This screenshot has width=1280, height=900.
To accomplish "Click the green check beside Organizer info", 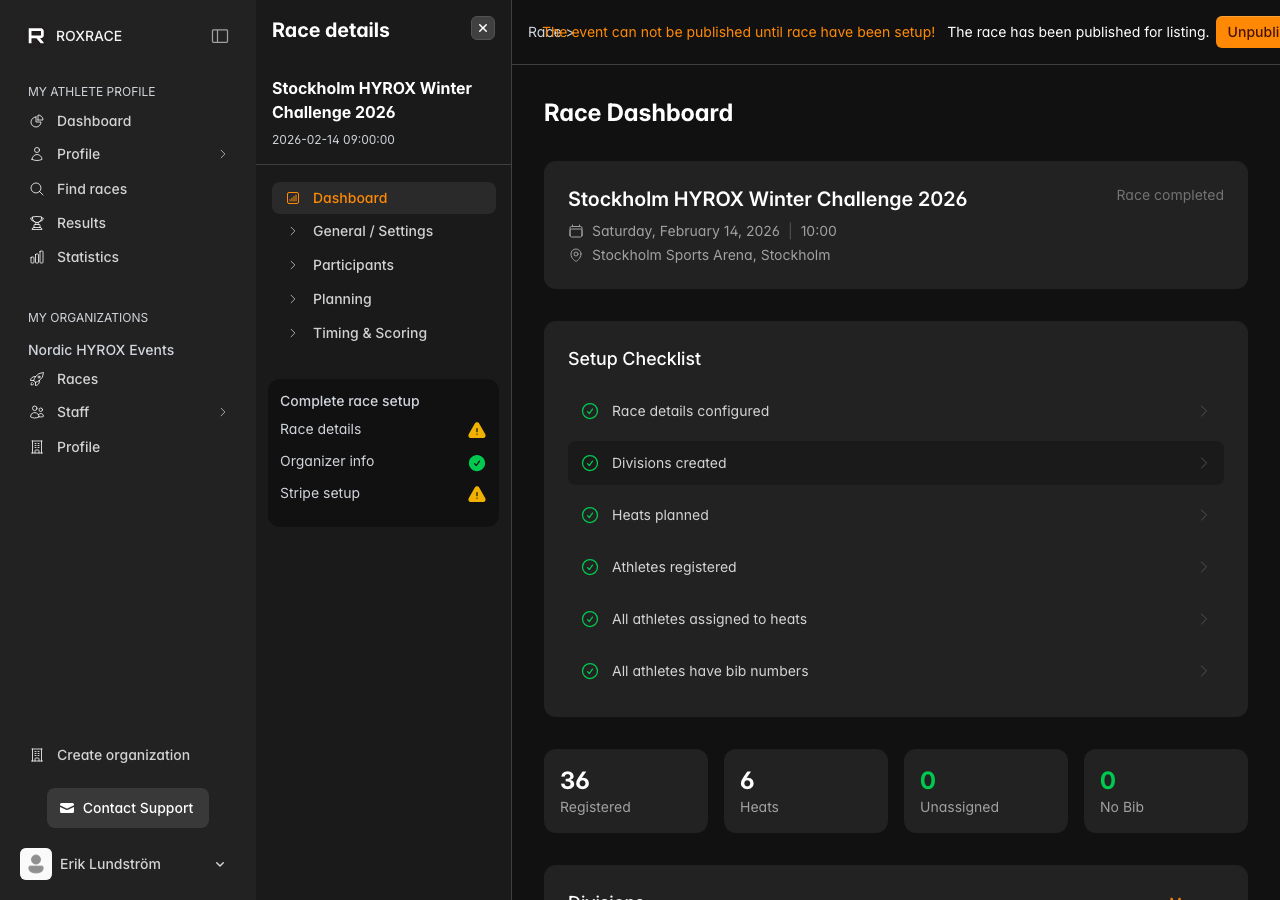I will click(477, 462).
